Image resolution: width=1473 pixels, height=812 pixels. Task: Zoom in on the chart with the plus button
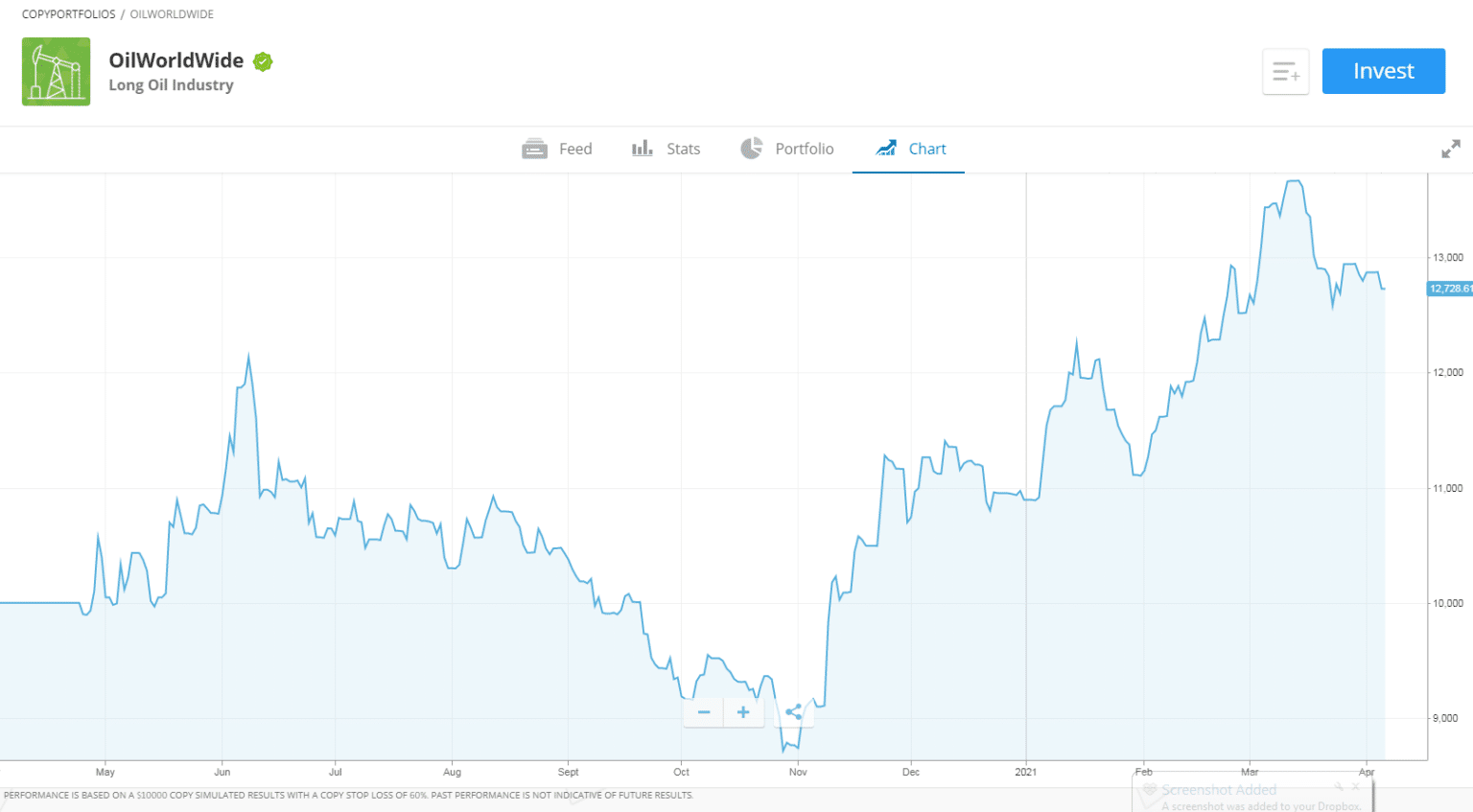point(742,712)
